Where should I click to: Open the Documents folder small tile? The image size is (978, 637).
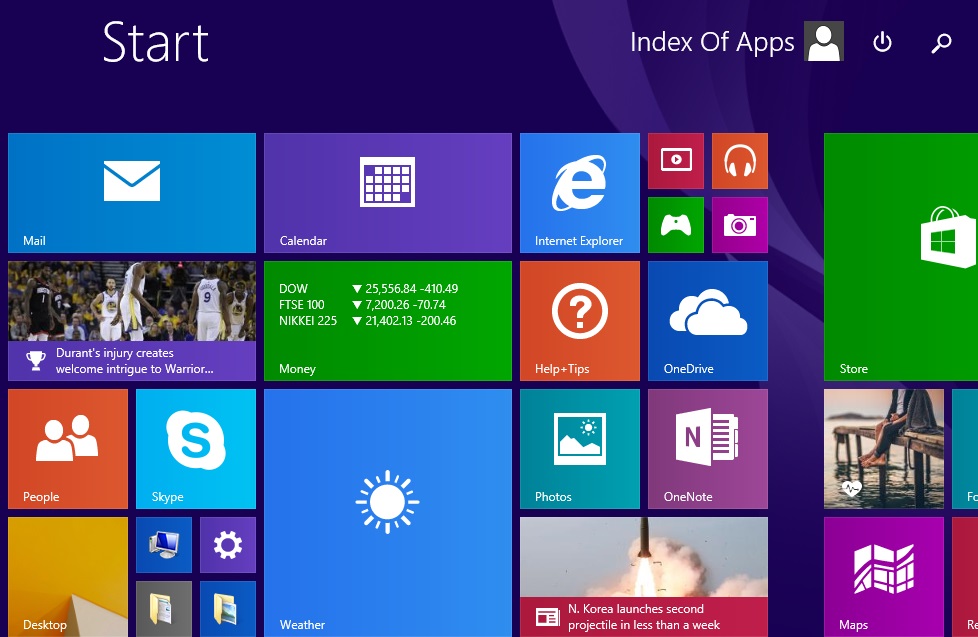tap(163, 609)
